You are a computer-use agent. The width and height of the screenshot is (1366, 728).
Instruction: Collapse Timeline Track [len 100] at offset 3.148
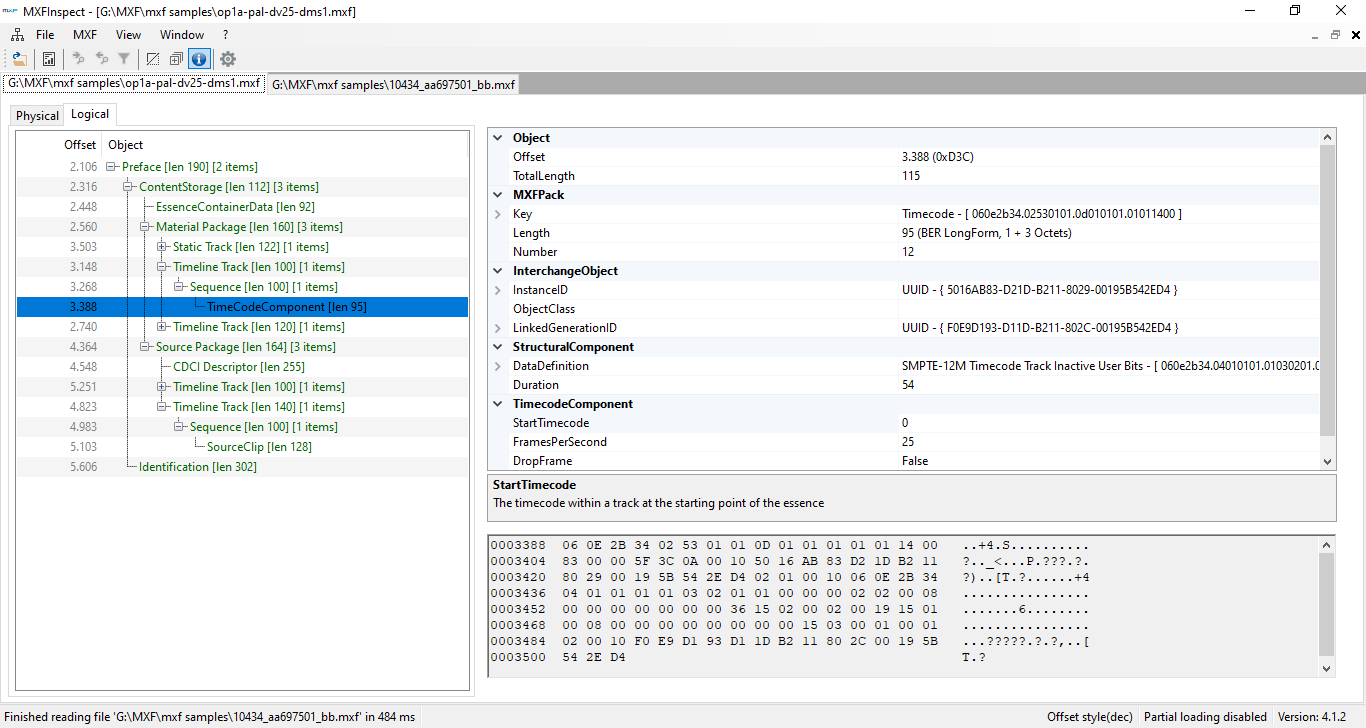point(163,267)
